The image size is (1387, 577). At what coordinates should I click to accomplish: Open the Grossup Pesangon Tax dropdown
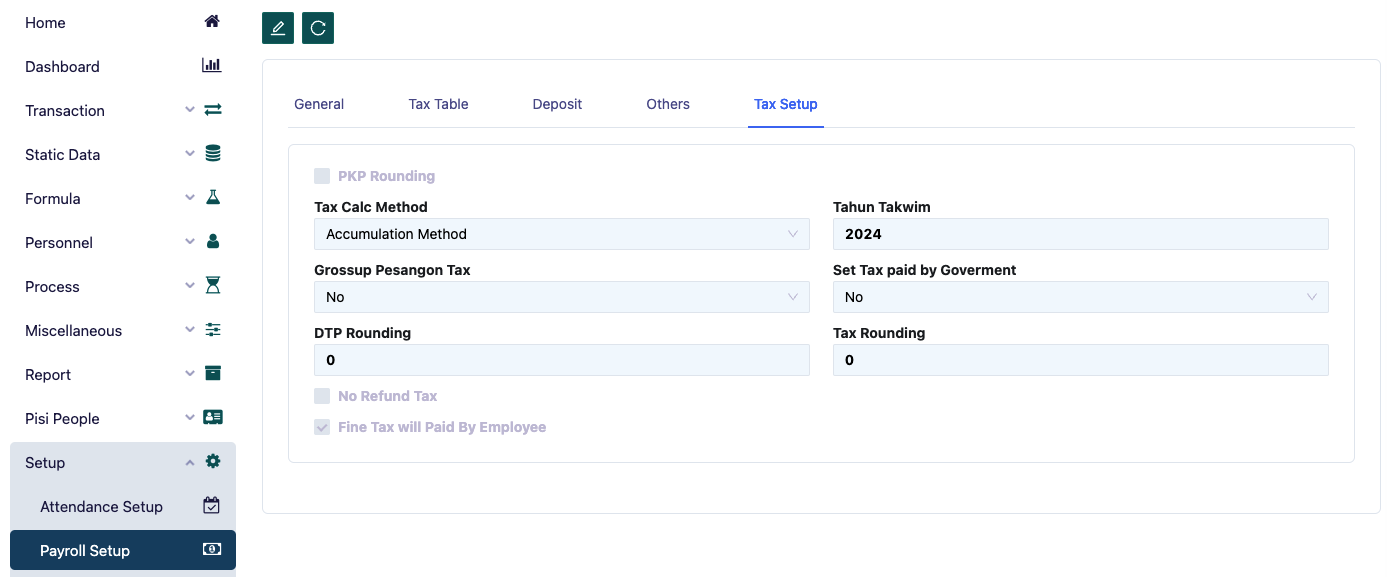(561, 297)
